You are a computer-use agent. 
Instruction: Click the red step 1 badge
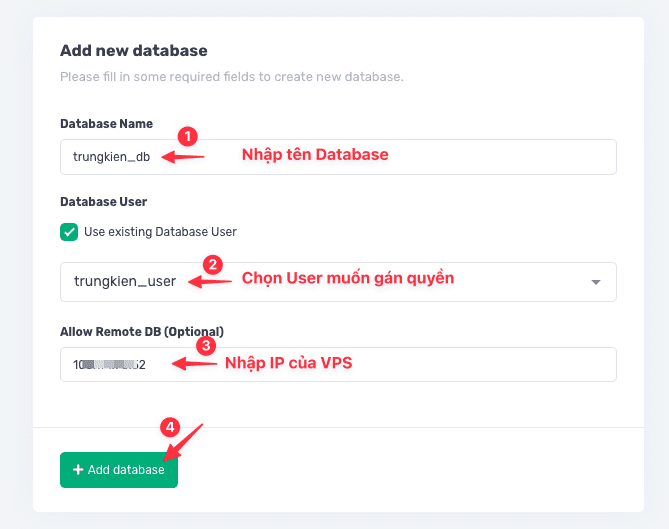(187, 135)
